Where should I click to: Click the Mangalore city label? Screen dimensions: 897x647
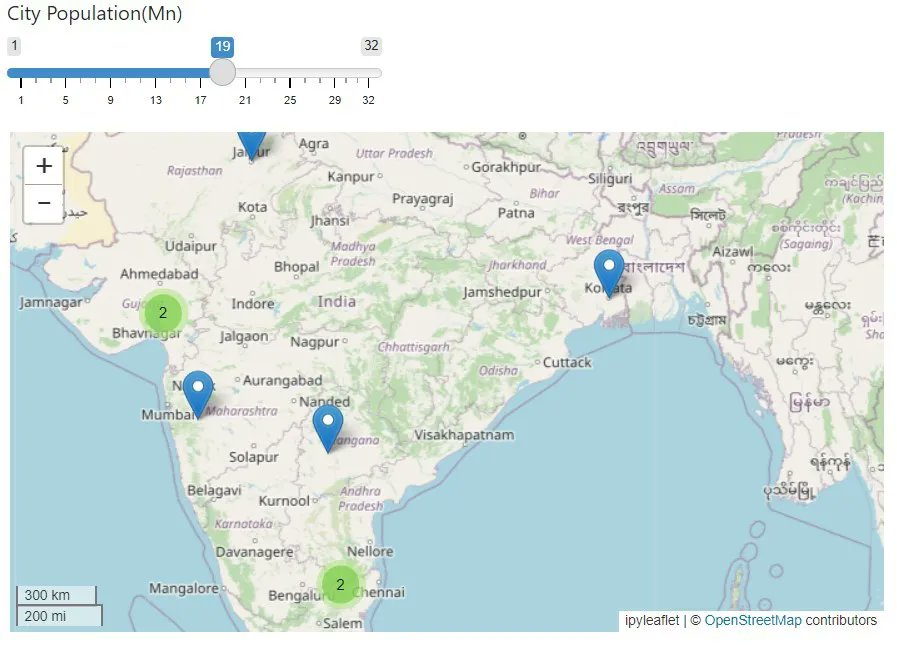[x=184, y=588]
